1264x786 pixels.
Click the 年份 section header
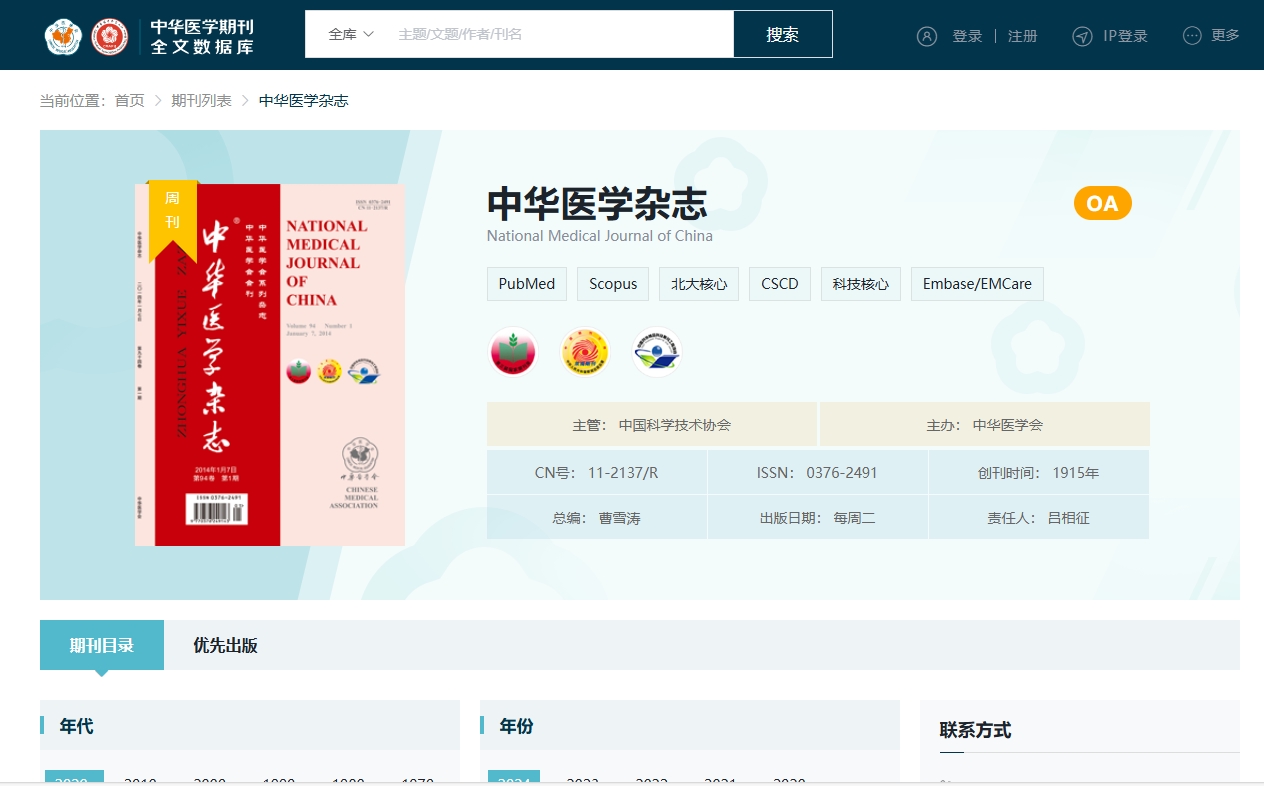click(690, 725)
